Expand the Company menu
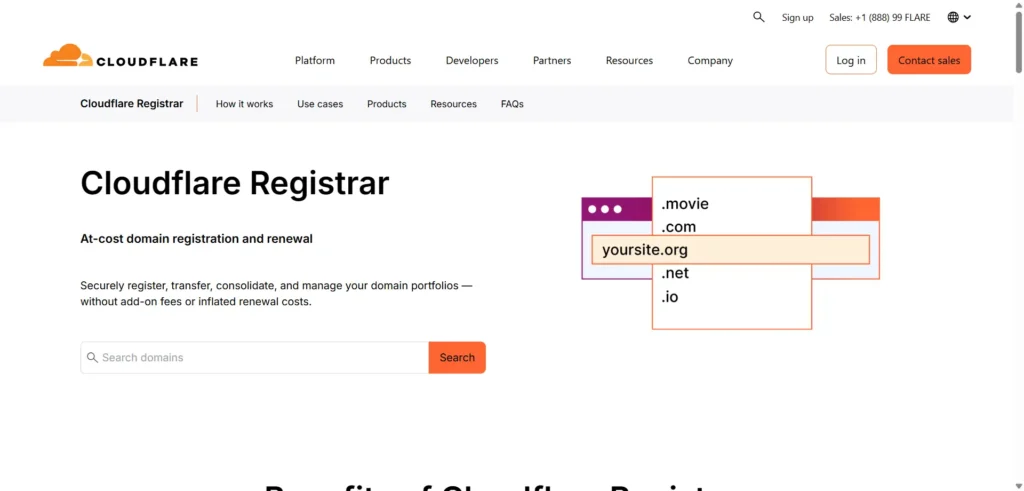The image size is (1024, 491). [x=710, y=60]
